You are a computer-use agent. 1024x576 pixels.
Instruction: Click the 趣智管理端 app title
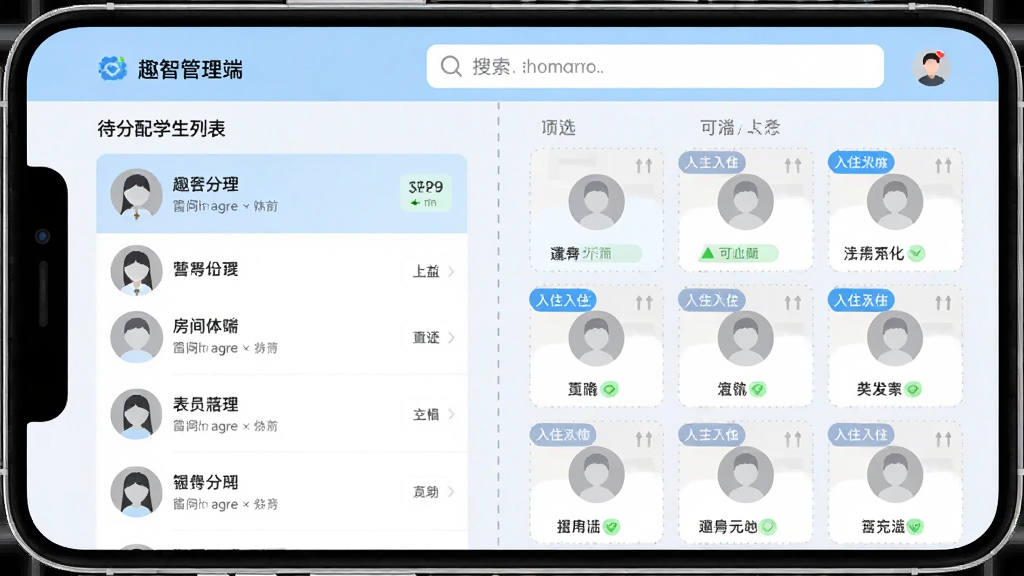click(190, 69)
